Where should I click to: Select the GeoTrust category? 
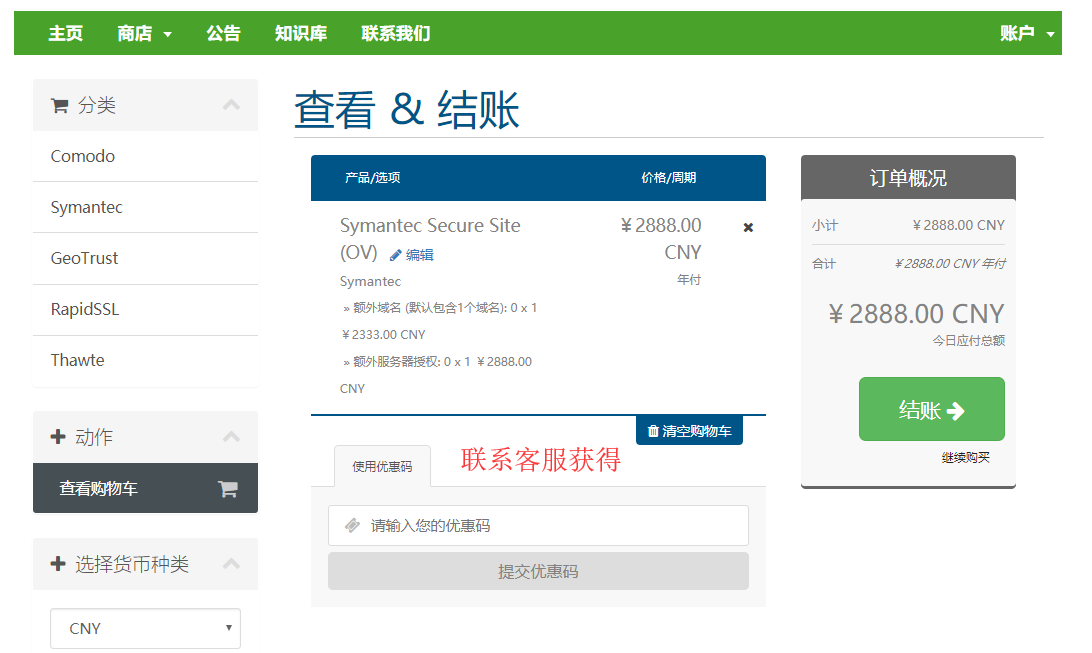coord(85,258)
